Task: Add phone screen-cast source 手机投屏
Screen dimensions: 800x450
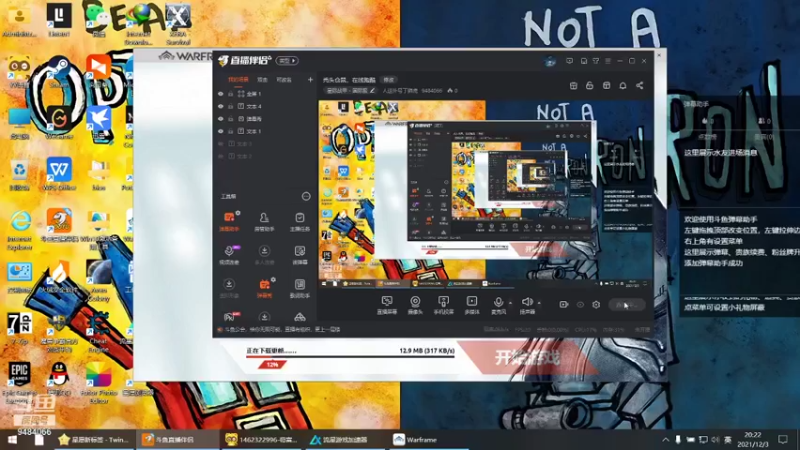Action: pos(443,305)
